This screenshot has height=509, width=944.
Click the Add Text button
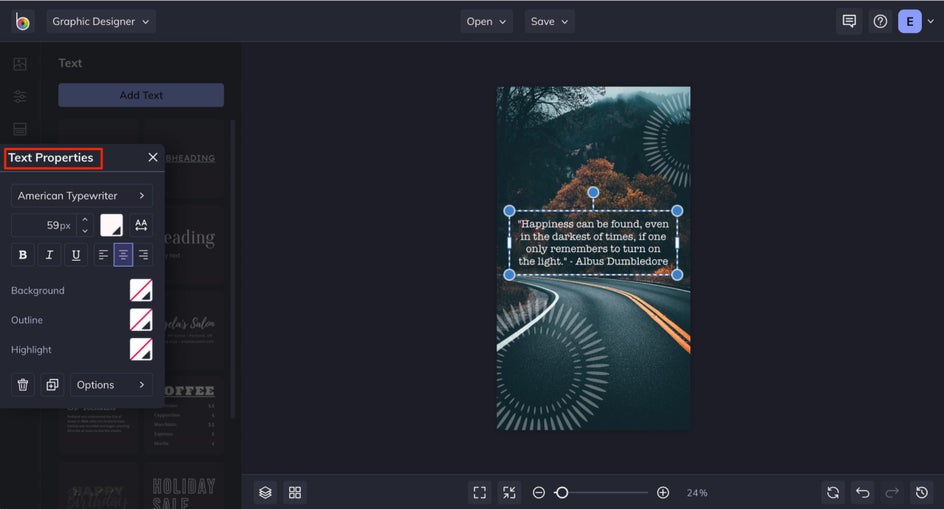pos(141,95)
